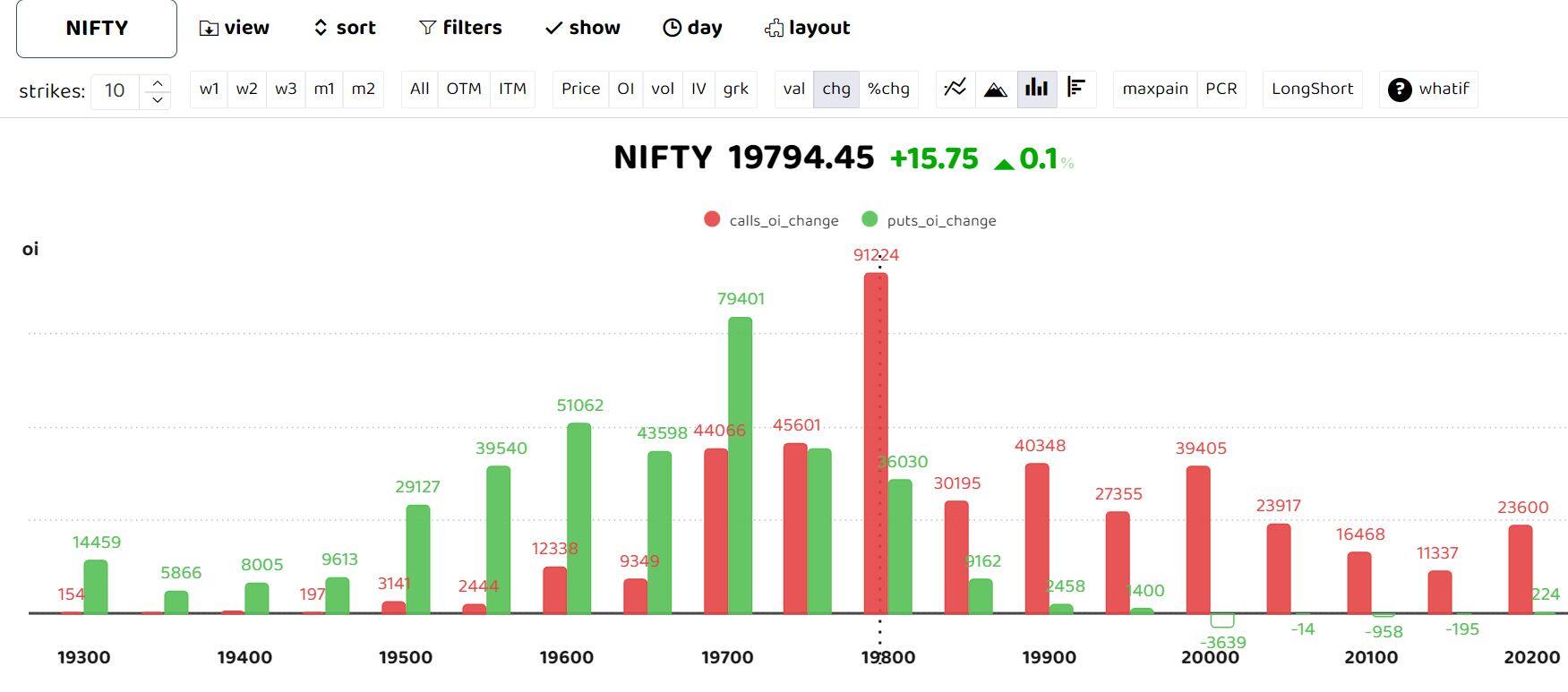The image size is (1568, 692).
Task: Open the view menu
Action: pyautogui.click(x=234, y=28)
